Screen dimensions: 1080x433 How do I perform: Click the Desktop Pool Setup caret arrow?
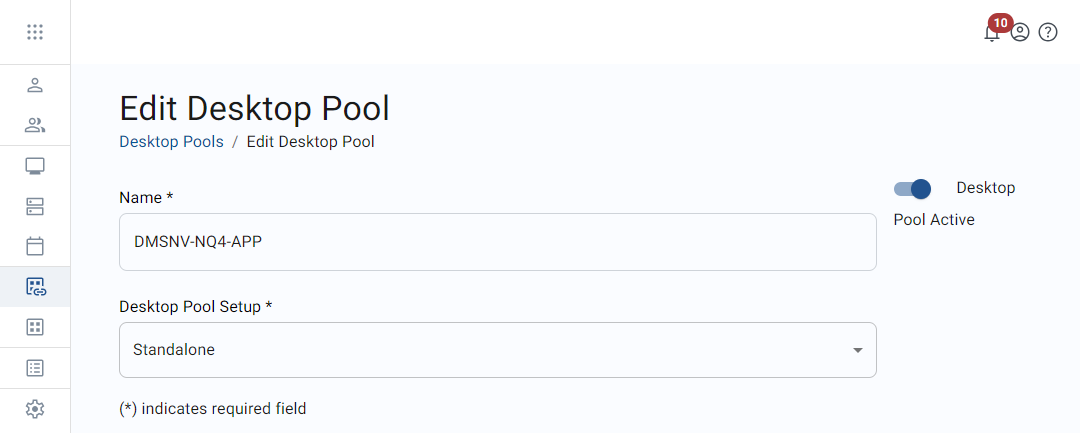857,350
